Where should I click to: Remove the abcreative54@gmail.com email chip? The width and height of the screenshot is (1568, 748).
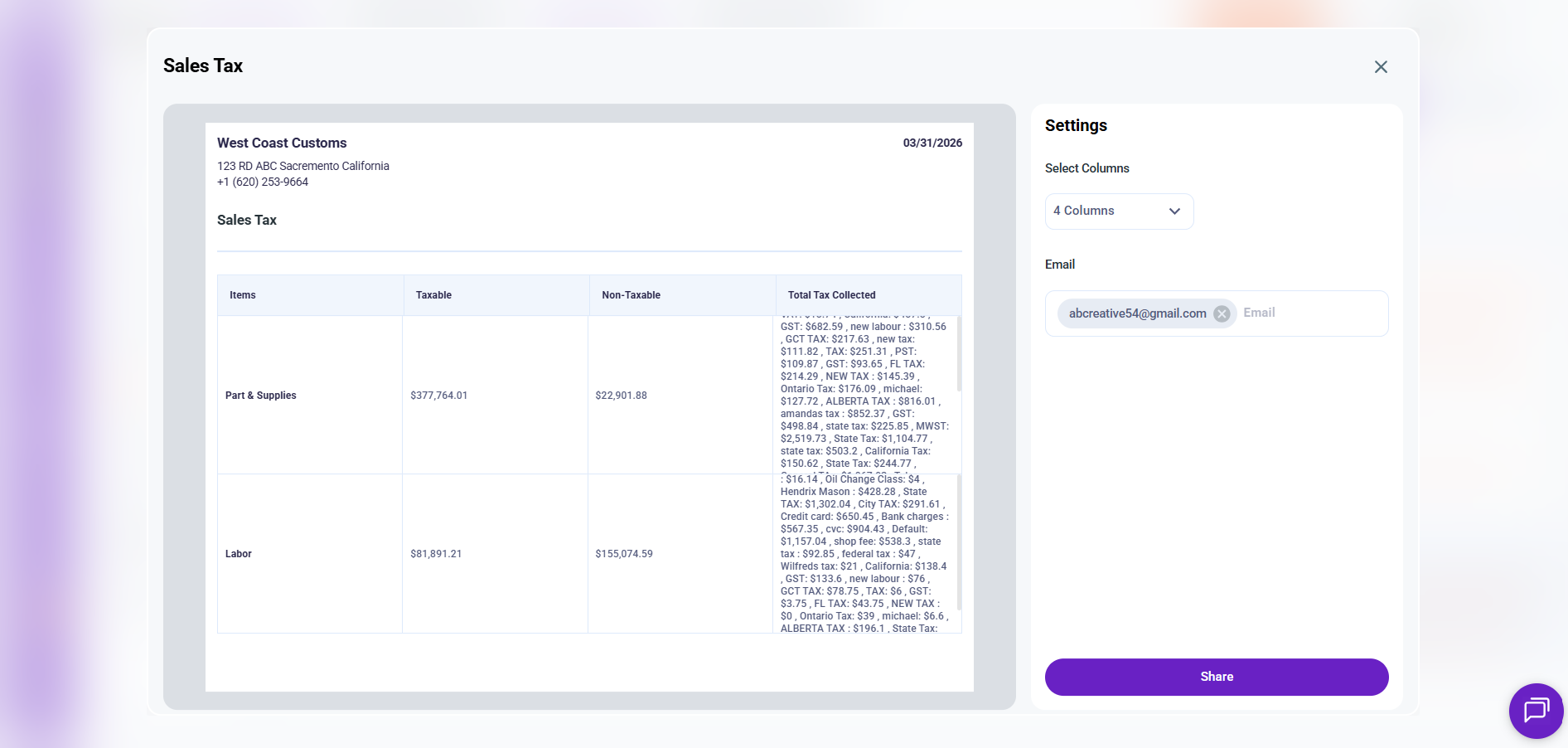click(x=1221, y=313)
